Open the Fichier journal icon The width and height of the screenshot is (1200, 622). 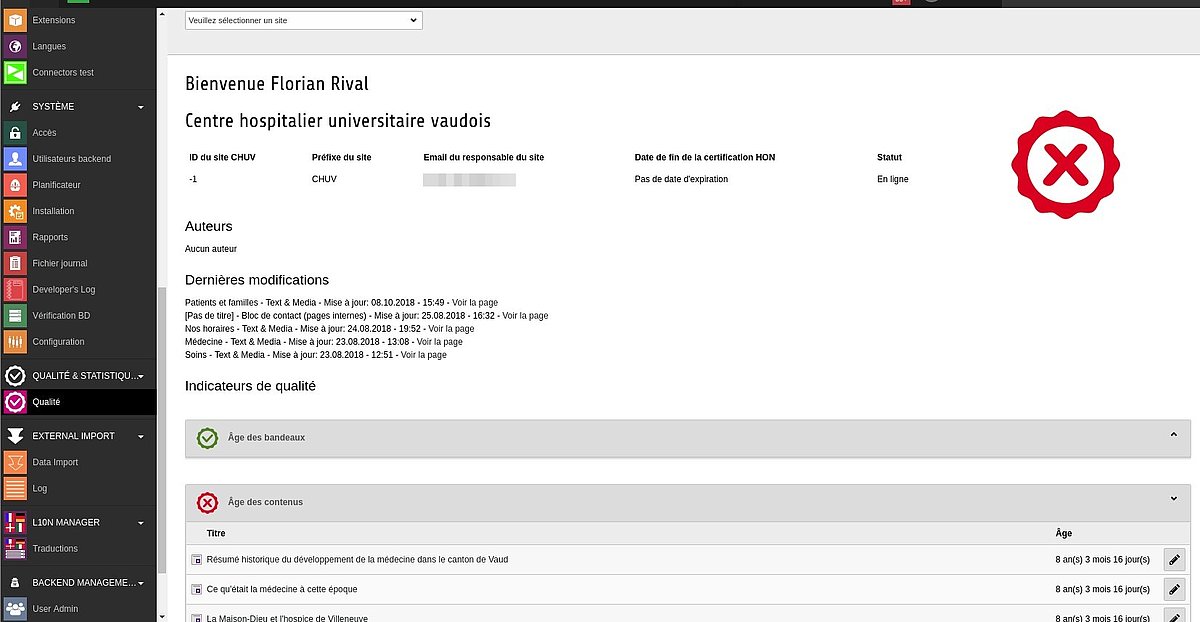point(14,263)
